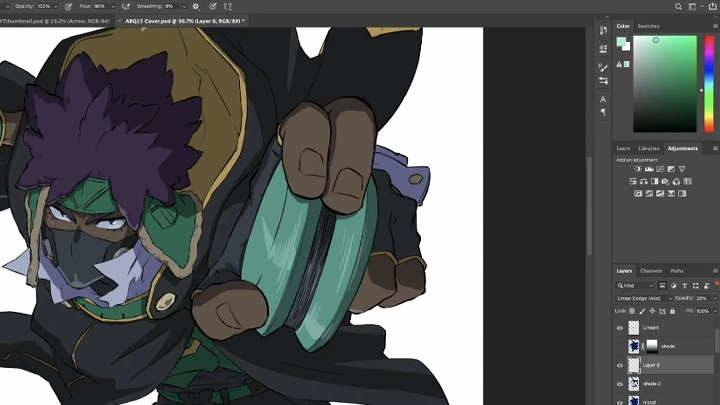This screenshot has width=720, height=405.
Task: Add a Brightness/Contrast adjustment
Action: [638, 169]
